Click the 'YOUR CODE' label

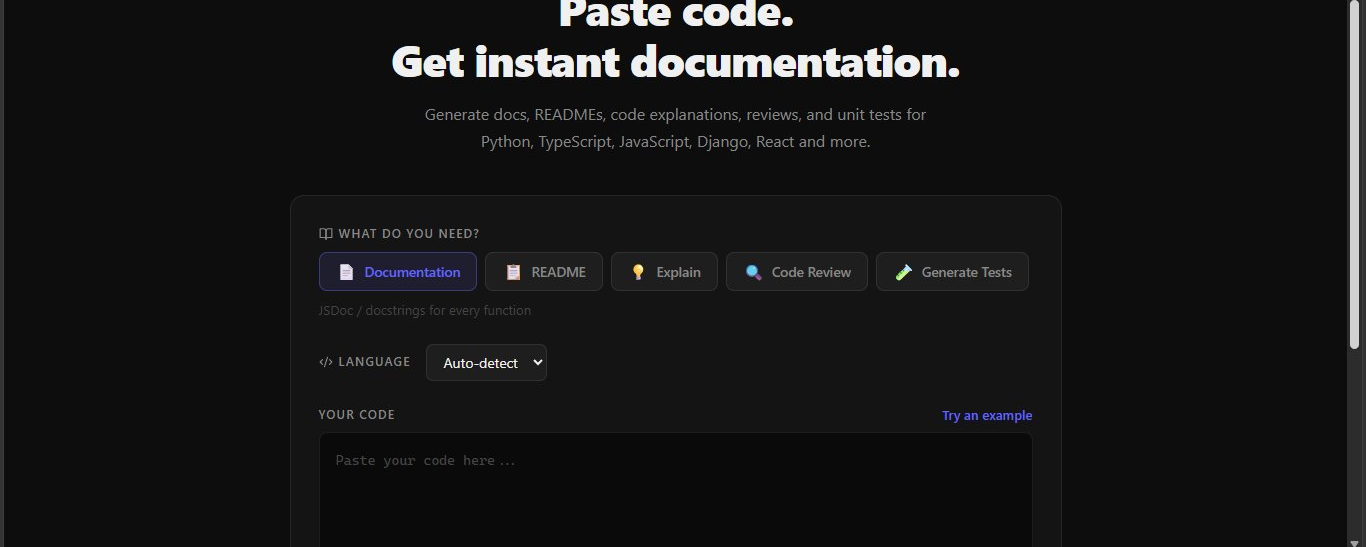pos(357,415)
